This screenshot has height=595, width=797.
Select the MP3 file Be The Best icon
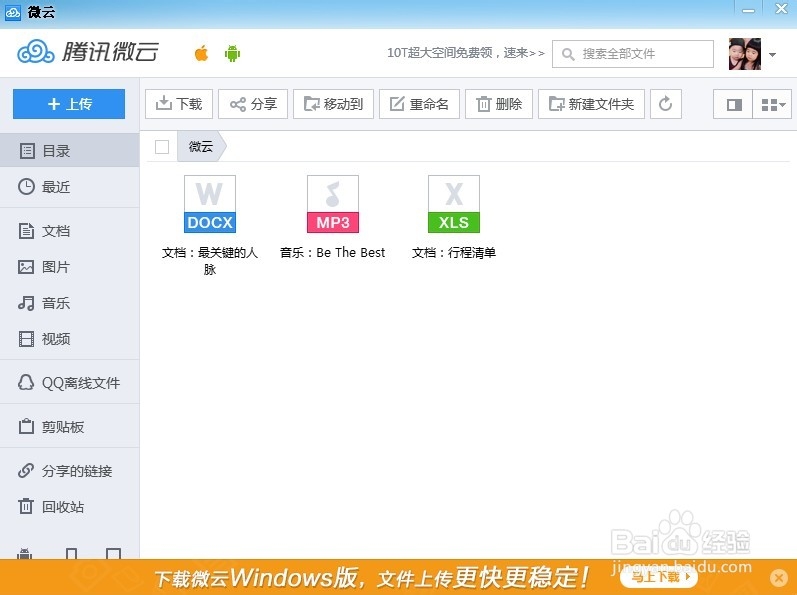(332, 204)
